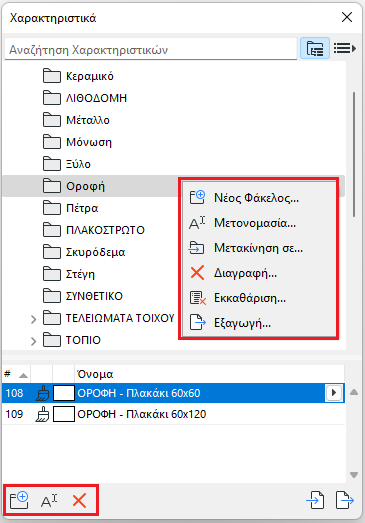365x523 pixels.
Task: Click the Κεραμικό folder icon
Action: coord(52,76)
